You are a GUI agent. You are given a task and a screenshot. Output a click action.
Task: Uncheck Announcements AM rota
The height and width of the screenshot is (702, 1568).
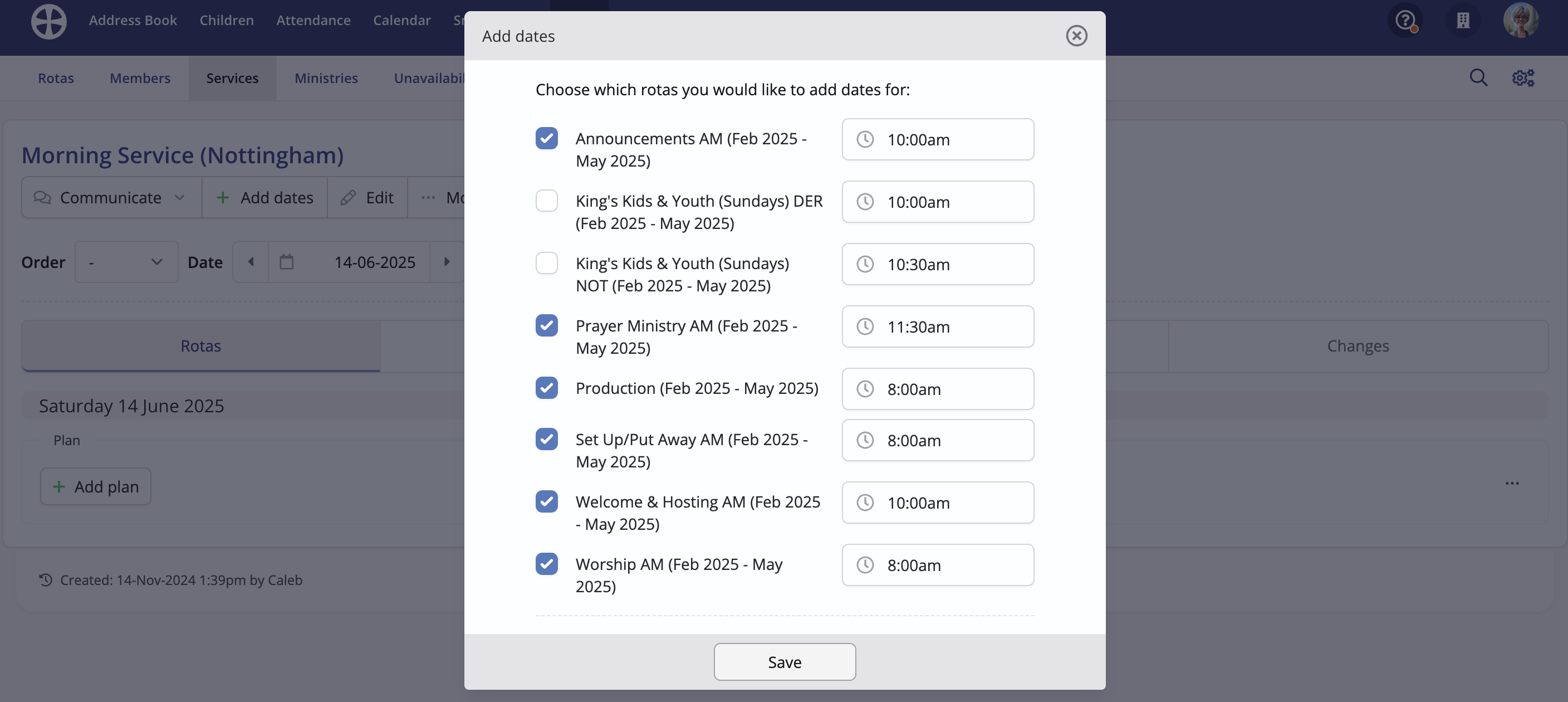point(547,138)
